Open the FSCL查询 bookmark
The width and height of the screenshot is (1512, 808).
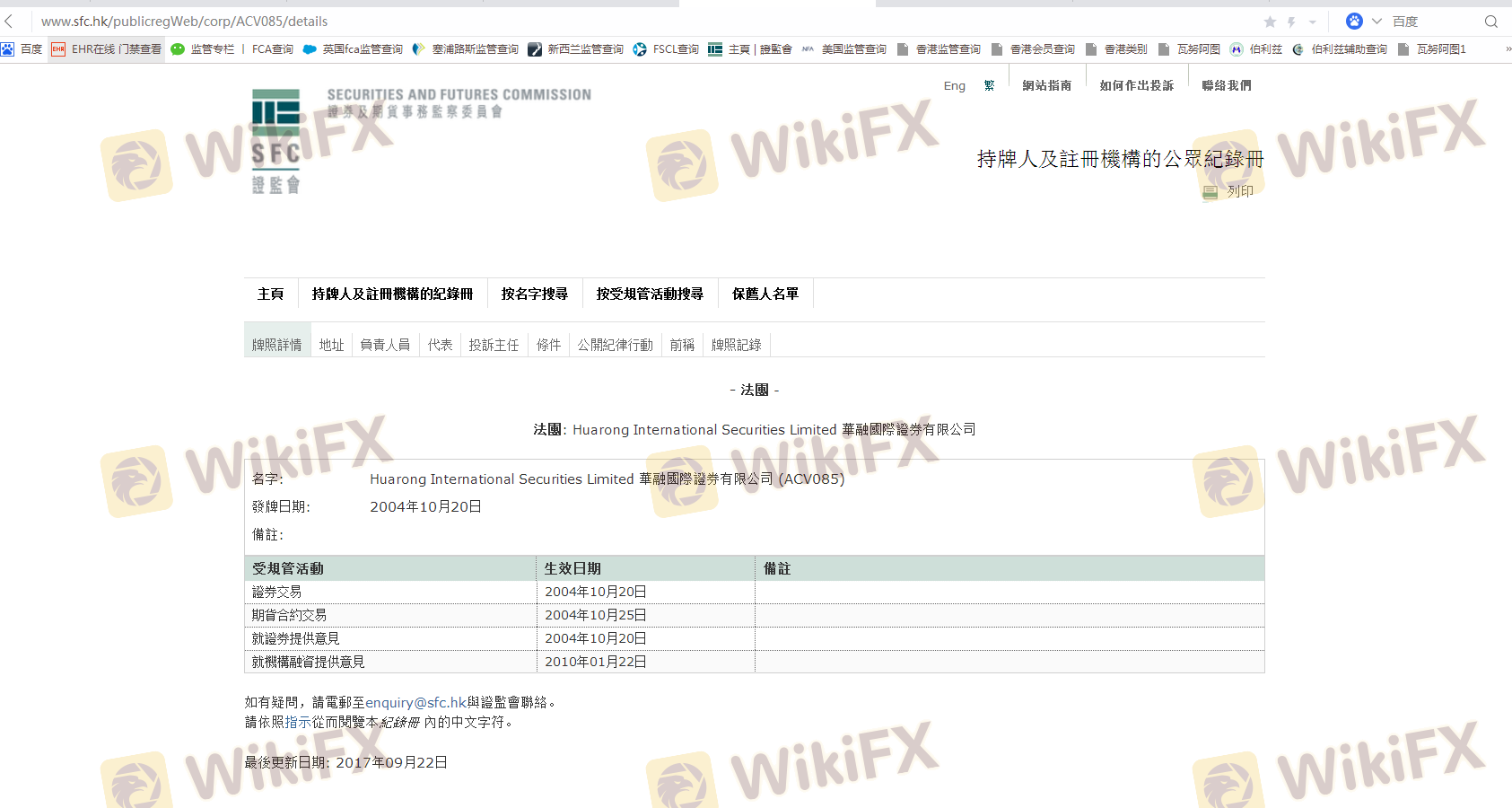click(x=666, y=49)
